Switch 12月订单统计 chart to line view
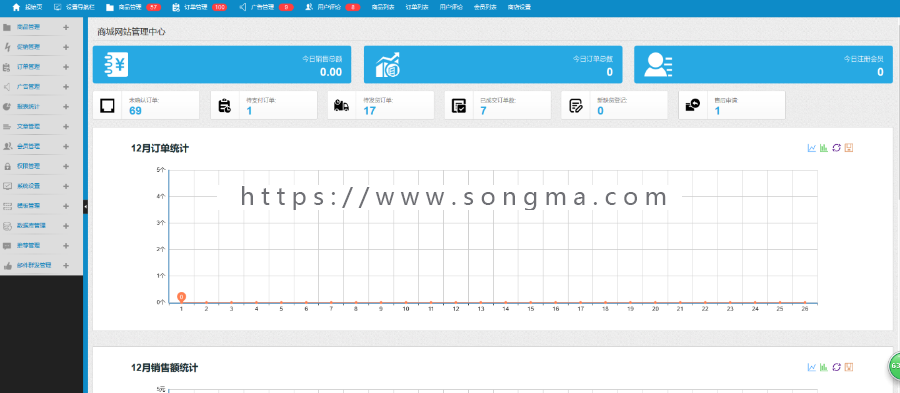This screenshot has height=393, width=900. (x=812, y=148)
